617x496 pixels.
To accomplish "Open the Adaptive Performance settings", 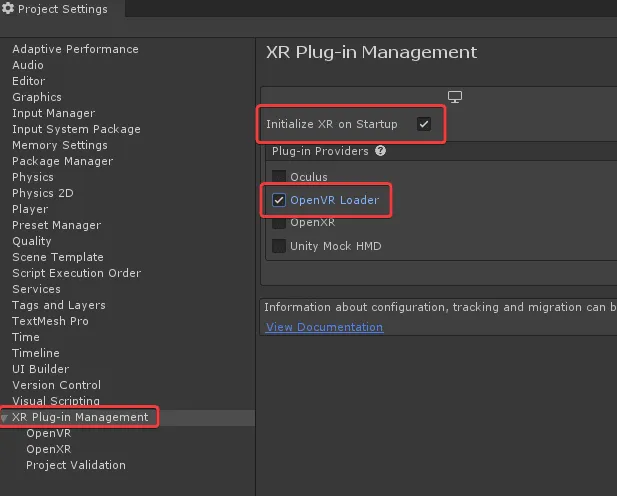I will pos(75,49).
